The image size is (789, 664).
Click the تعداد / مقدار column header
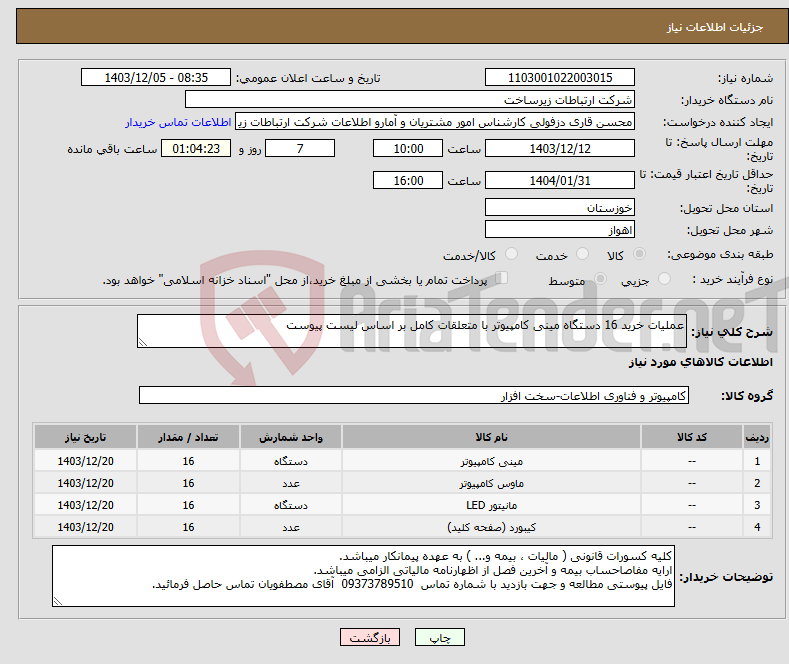pos(188,437)
